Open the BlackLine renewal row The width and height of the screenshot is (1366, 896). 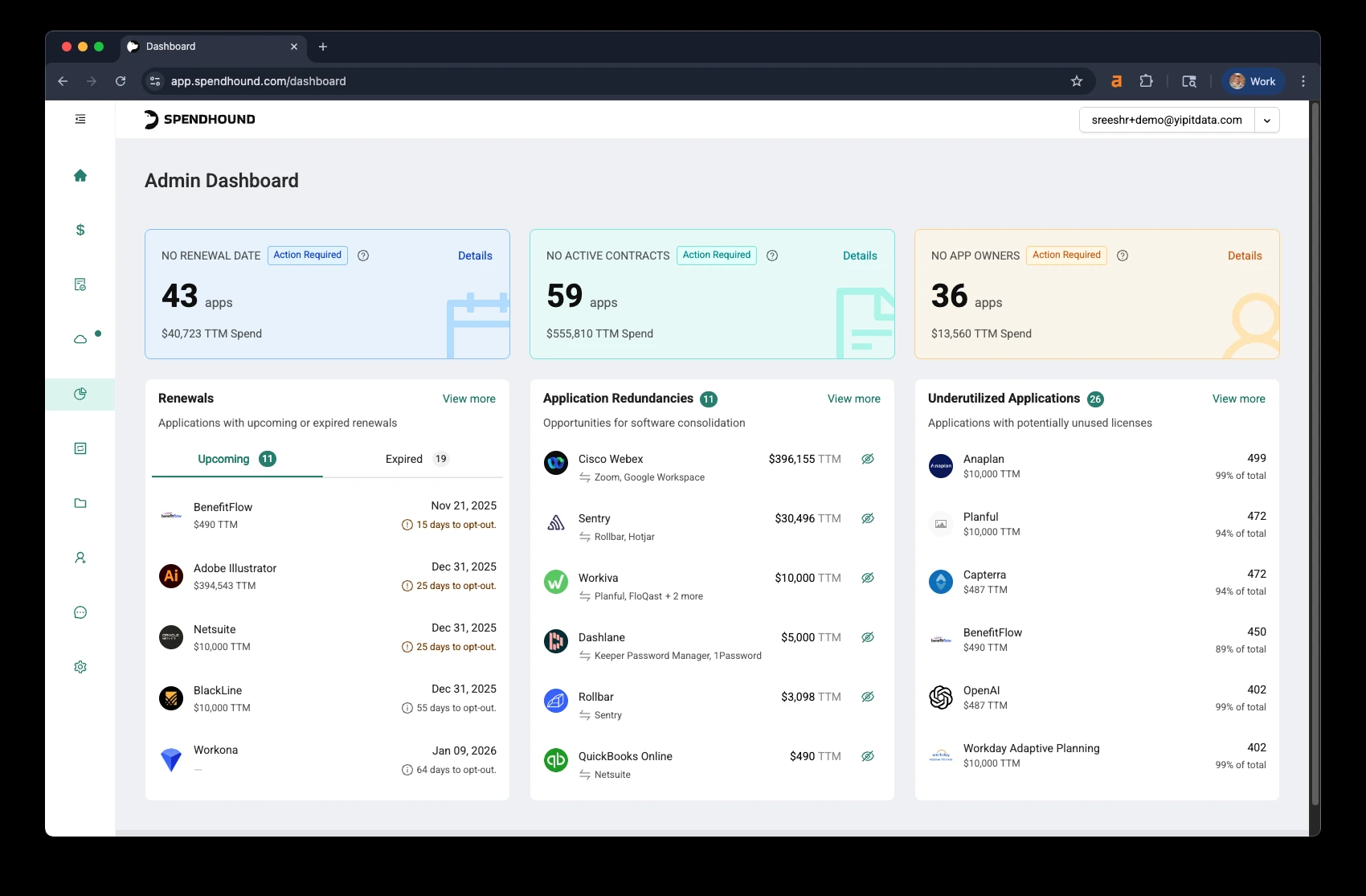(328, 698)
